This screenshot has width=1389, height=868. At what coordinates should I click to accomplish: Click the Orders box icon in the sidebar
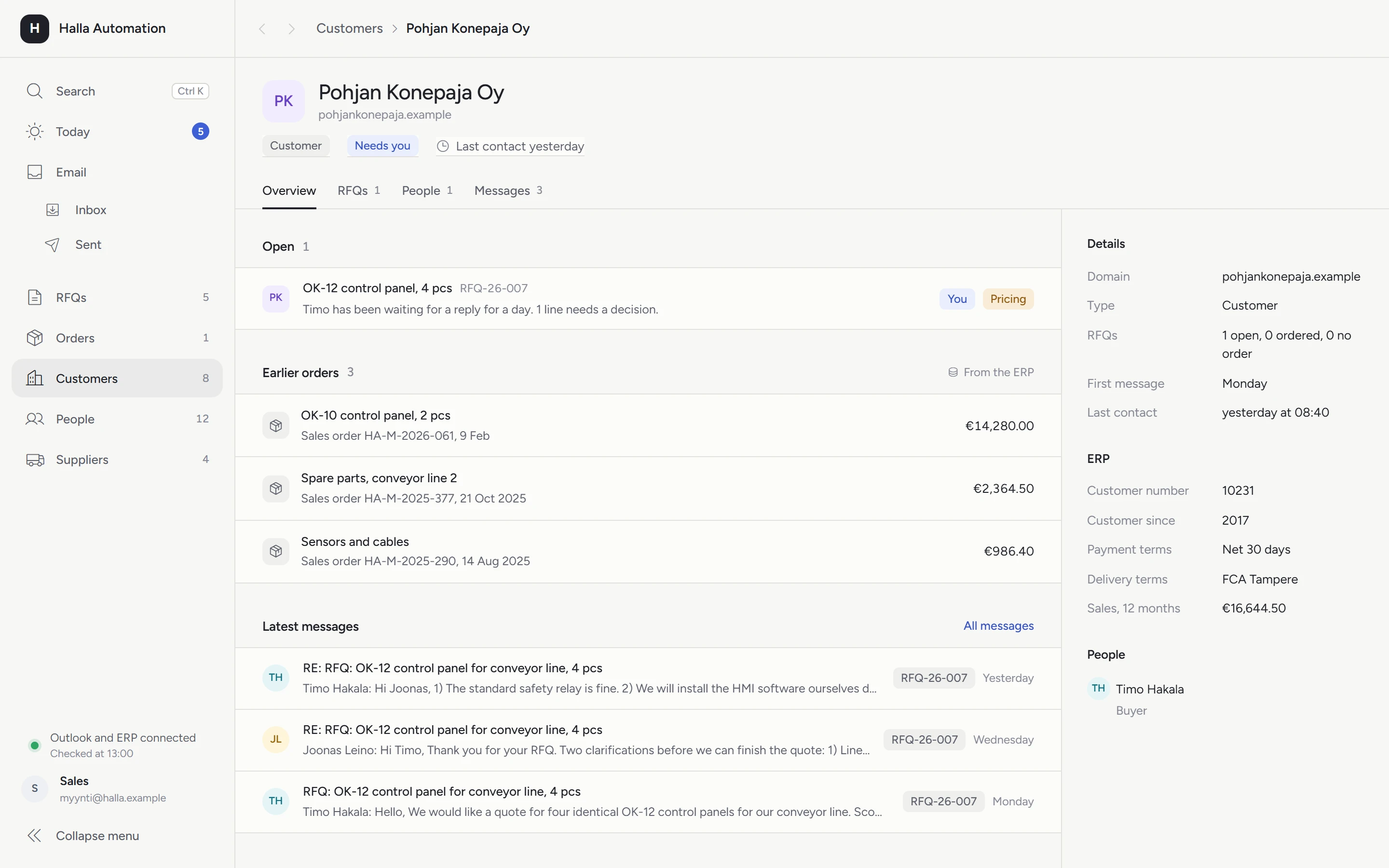pyautogui.click(x=34, y=338)
